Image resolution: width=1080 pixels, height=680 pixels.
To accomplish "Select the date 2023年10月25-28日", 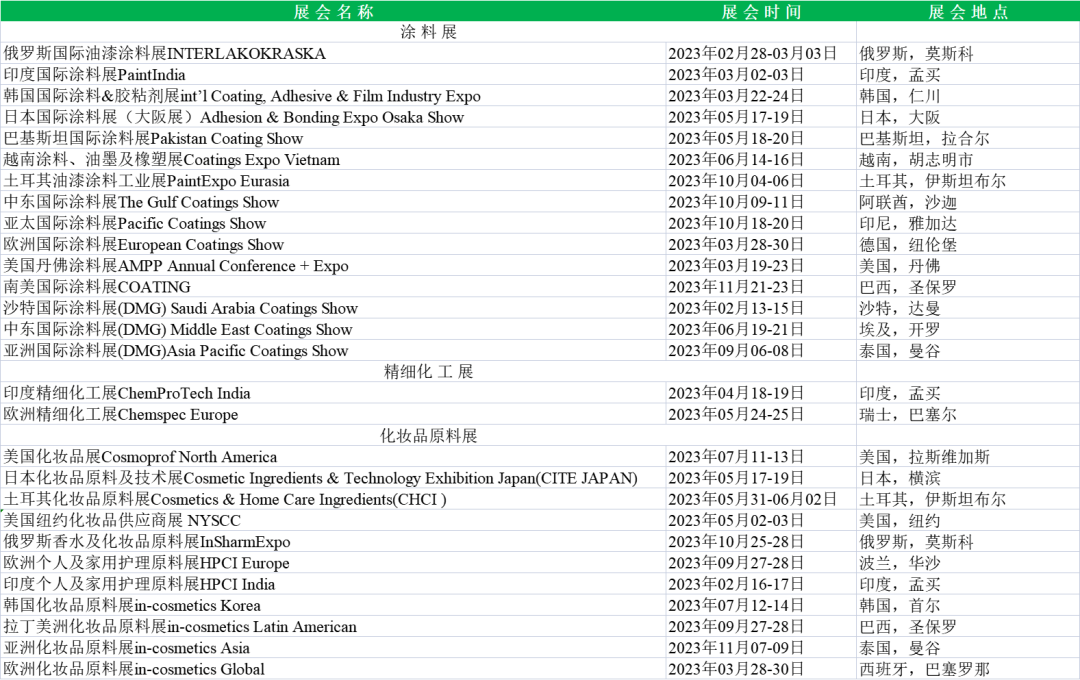I will [736, 542].
